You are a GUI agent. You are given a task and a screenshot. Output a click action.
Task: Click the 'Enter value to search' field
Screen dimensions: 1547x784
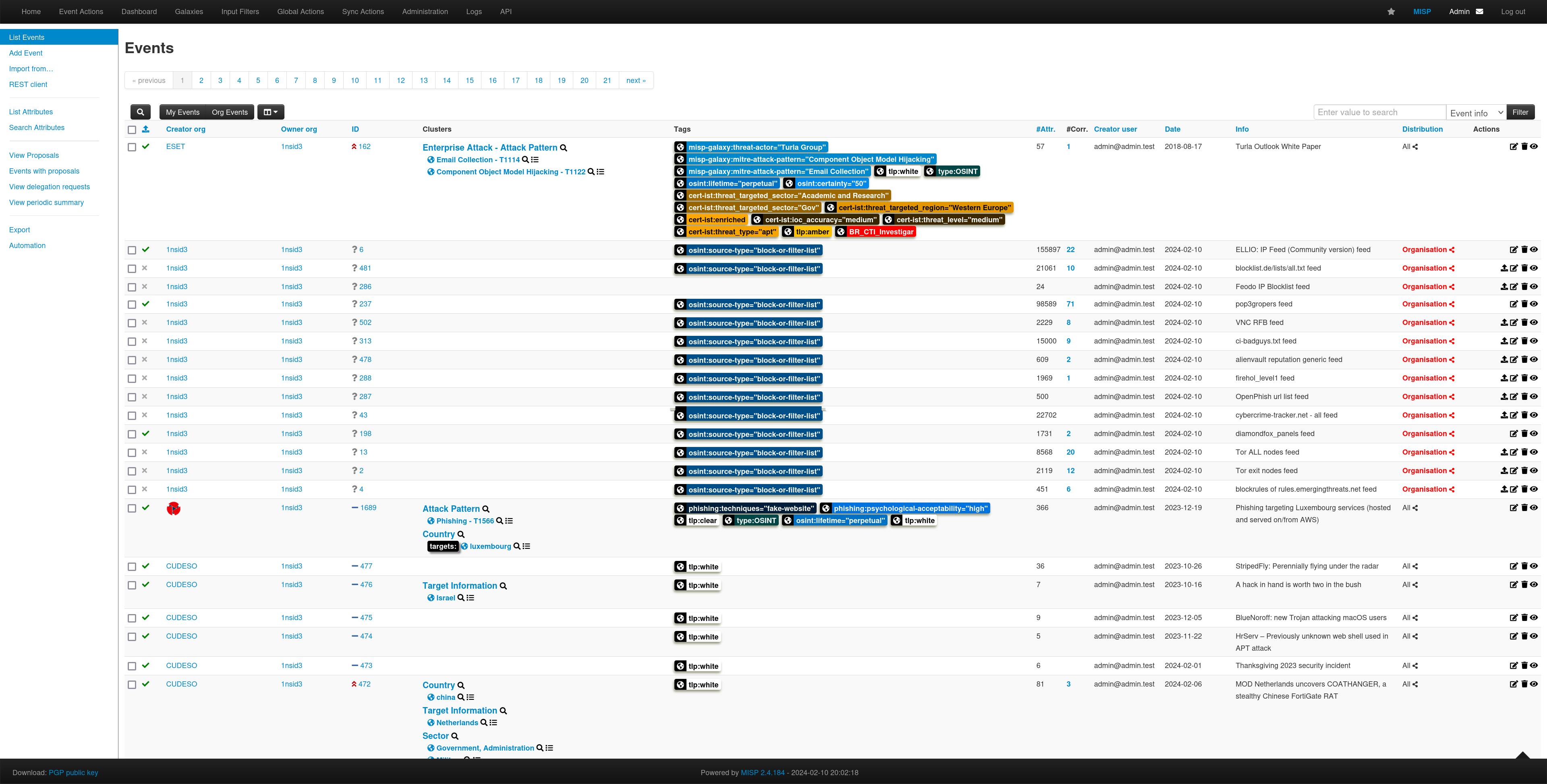(1379, 112)
